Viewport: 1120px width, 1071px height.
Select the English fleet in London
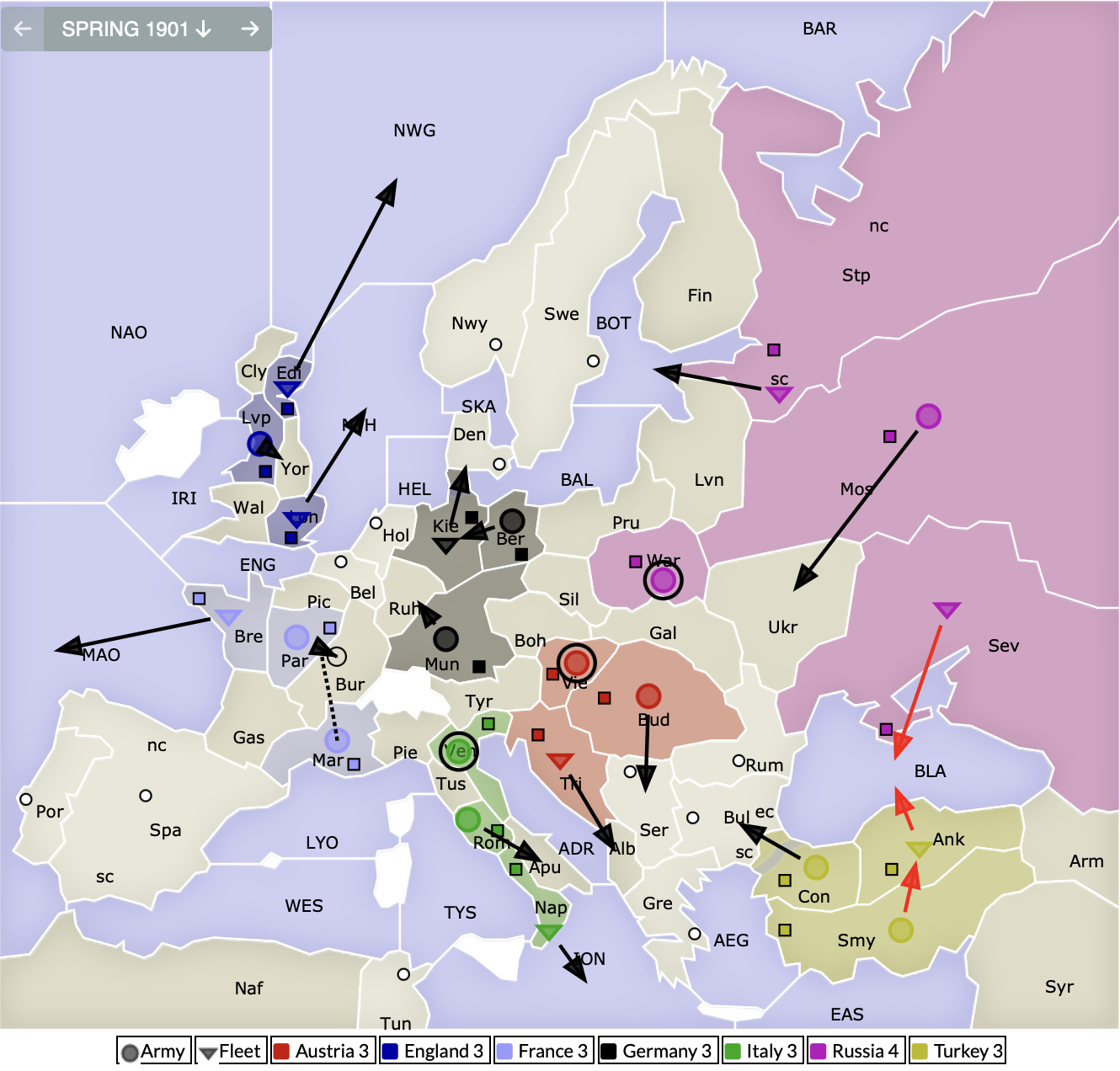click(296, 518)
